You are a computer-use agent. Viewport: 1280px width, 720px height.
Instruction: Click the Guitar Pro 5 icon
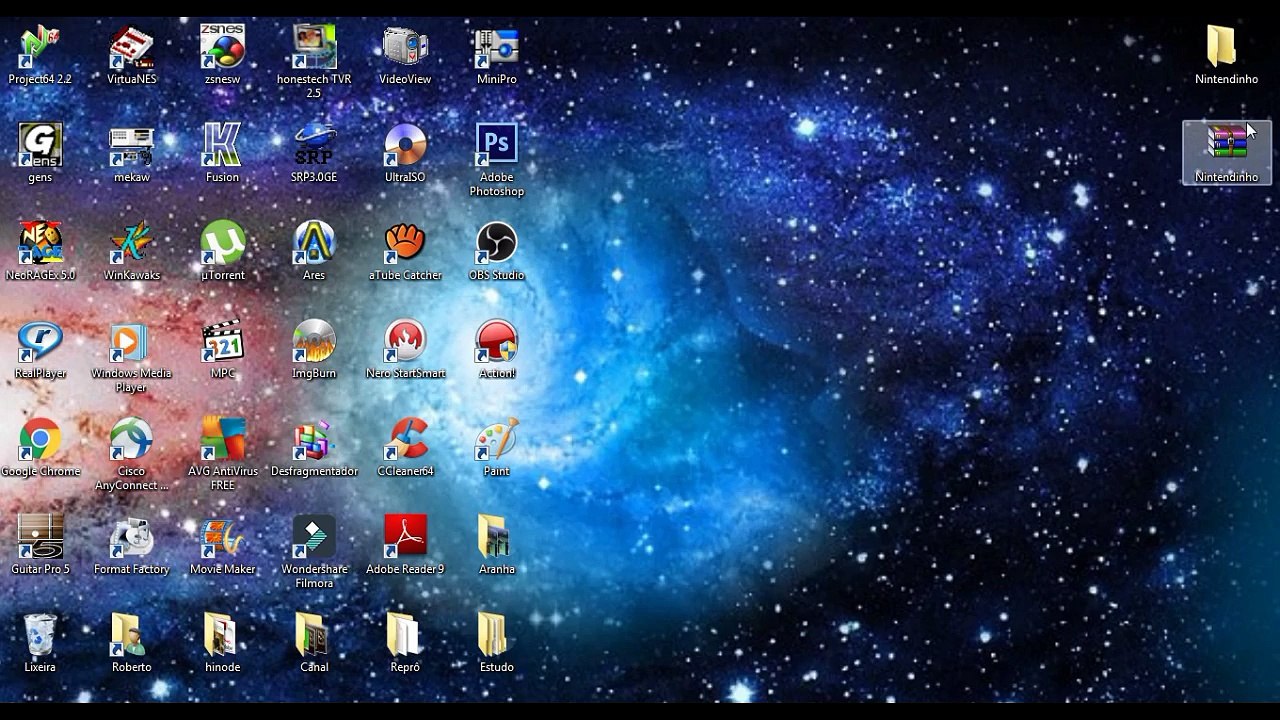40,537
